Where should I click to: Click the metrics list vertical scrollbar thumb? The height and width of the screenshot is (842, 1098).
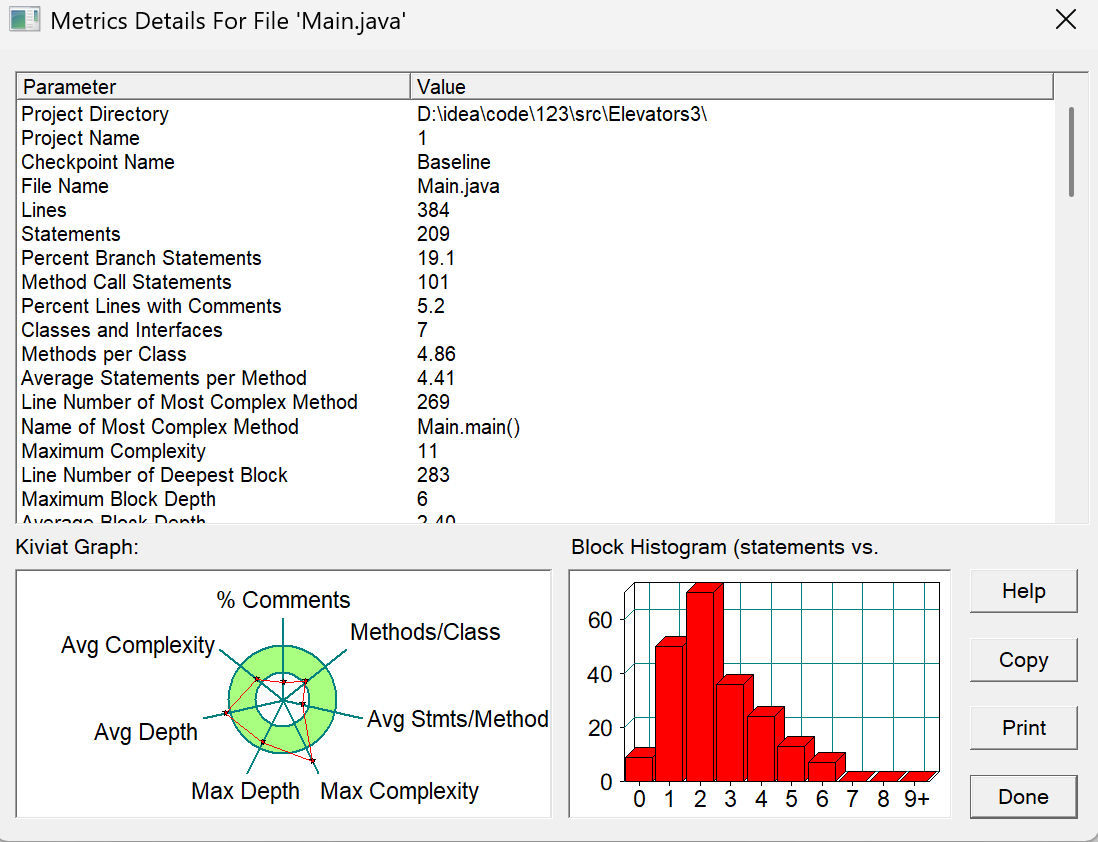click(1071, 152)
